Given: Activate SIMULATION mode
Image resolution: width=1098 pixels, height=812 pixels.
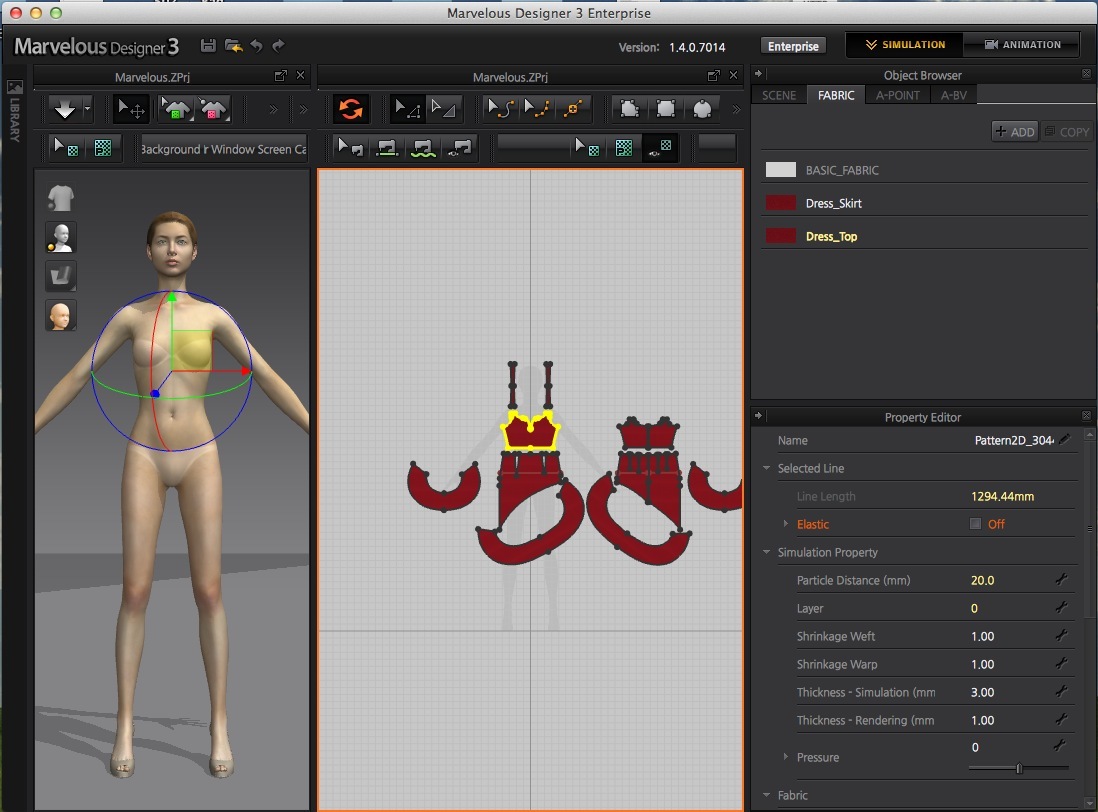Looking at the screenshot, I should point(905,45).
